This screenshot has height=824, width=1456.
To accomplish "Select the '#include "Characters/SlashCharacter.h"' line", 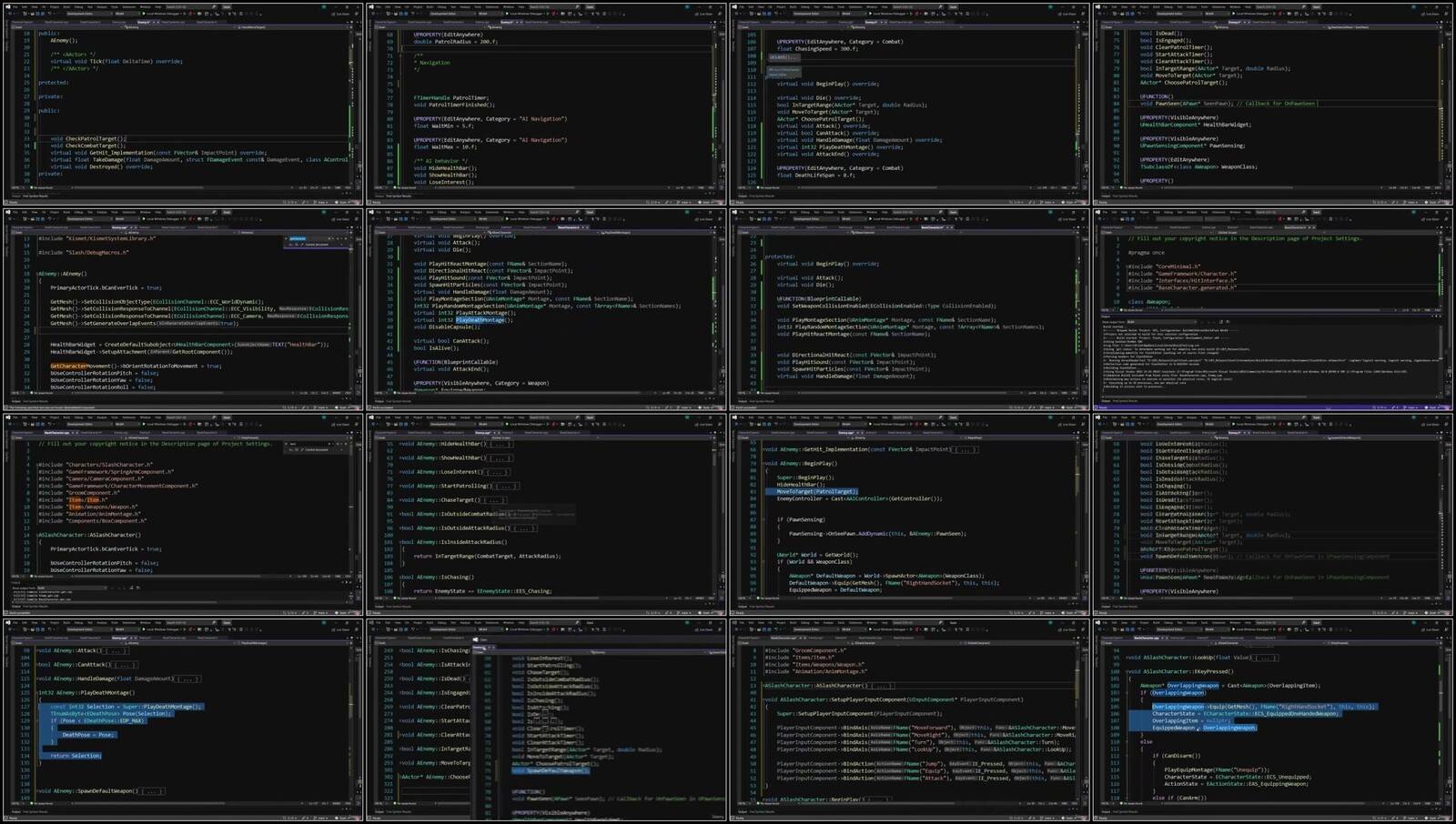I will point(97,465).
